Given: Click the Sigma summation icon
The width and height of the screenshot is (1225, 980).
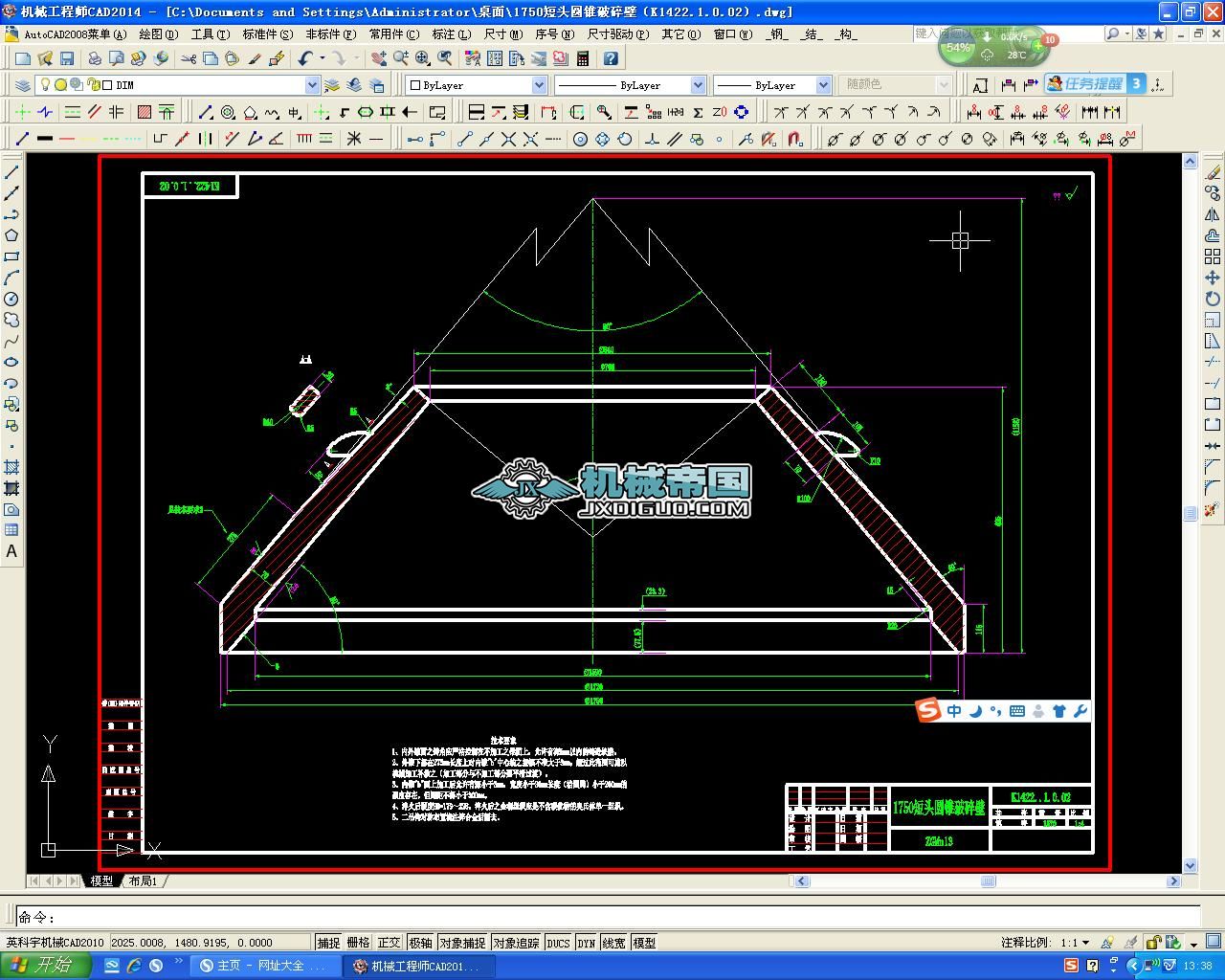Looking at the screenshot, I should 698,112.
